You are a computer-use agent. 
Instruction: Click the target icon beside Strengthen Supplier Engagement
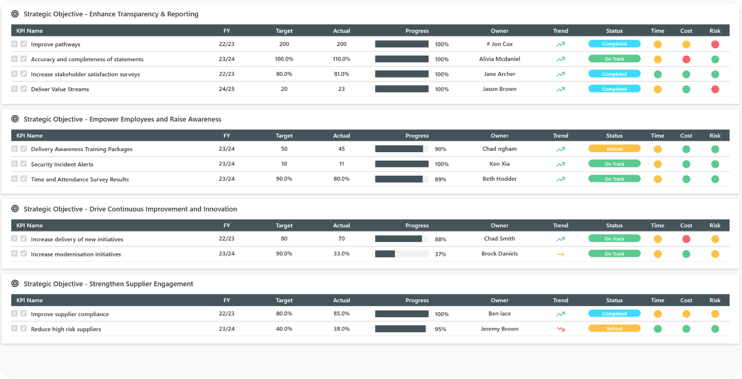15,284
